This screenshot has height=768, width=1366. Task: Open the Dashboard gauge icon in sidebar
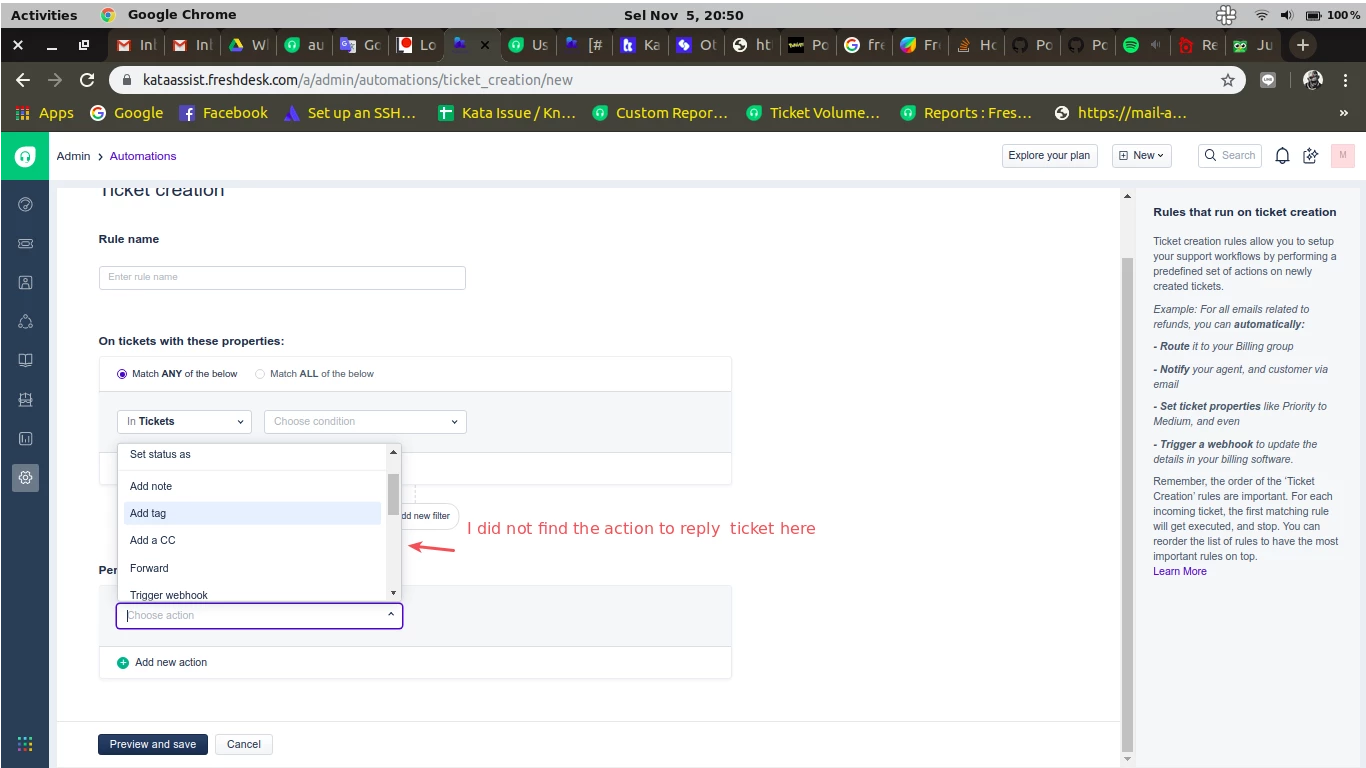26,204
